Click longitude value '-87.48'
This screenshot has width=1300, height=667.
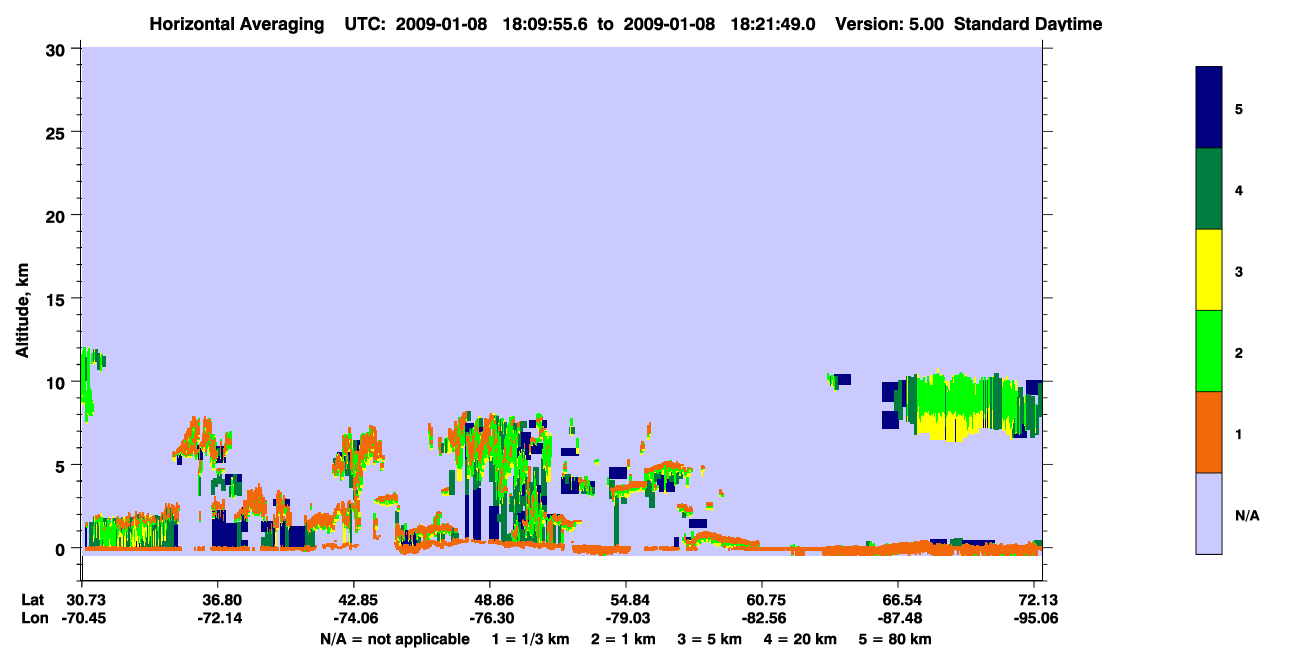(898, 618)
